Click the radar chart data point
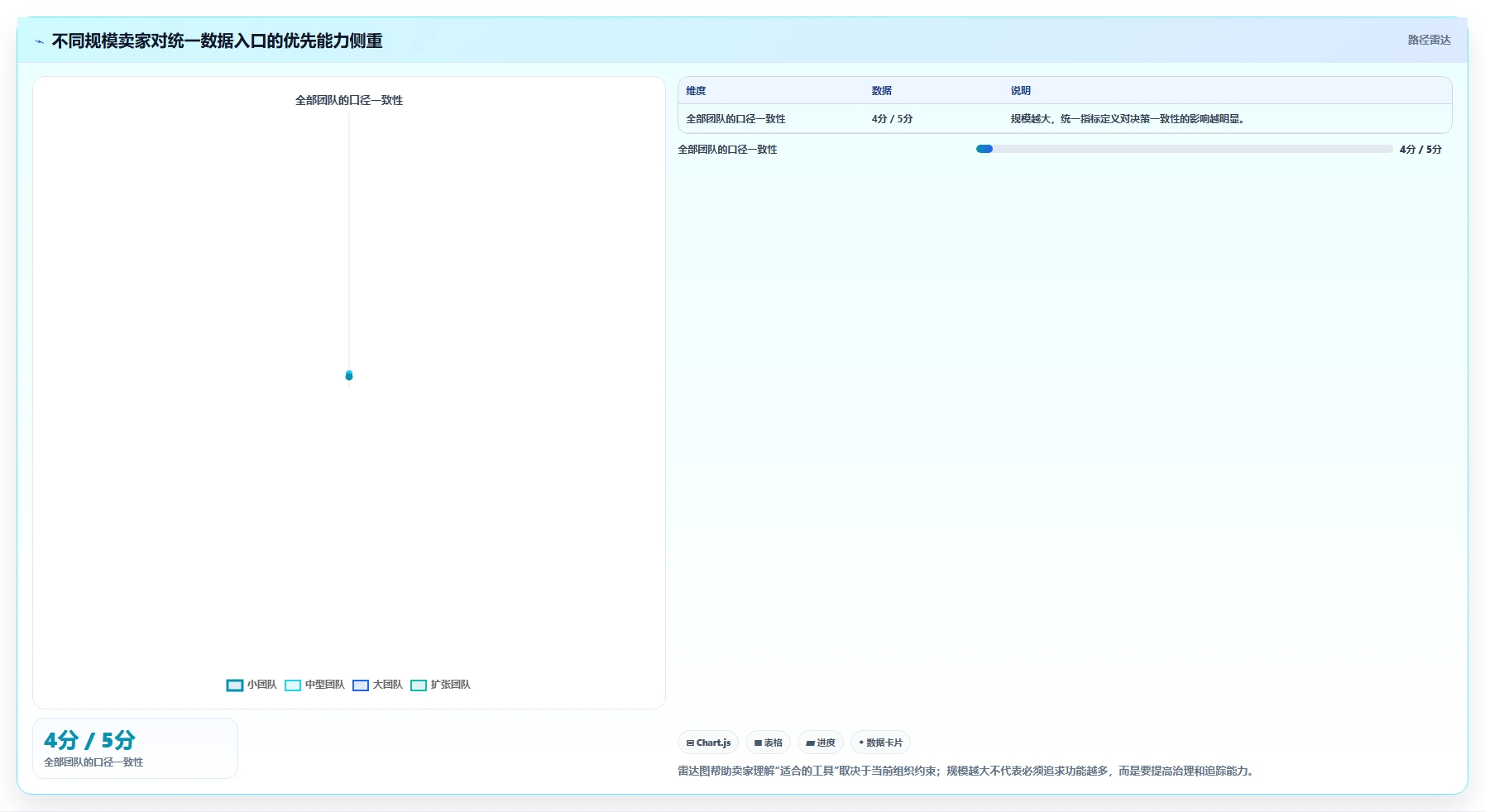Screen dimensions: 1485x812 click(349, 375)
